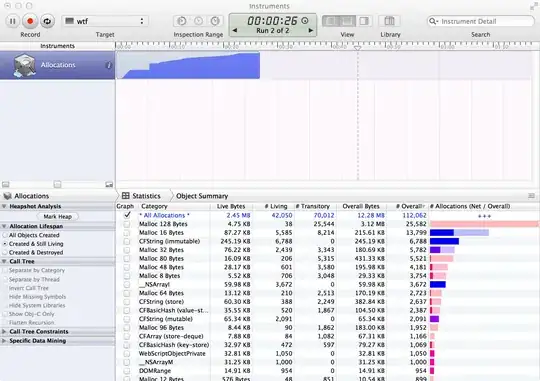Select Created & Still Living radio button
540x381 pixels.
coord(5,244)
